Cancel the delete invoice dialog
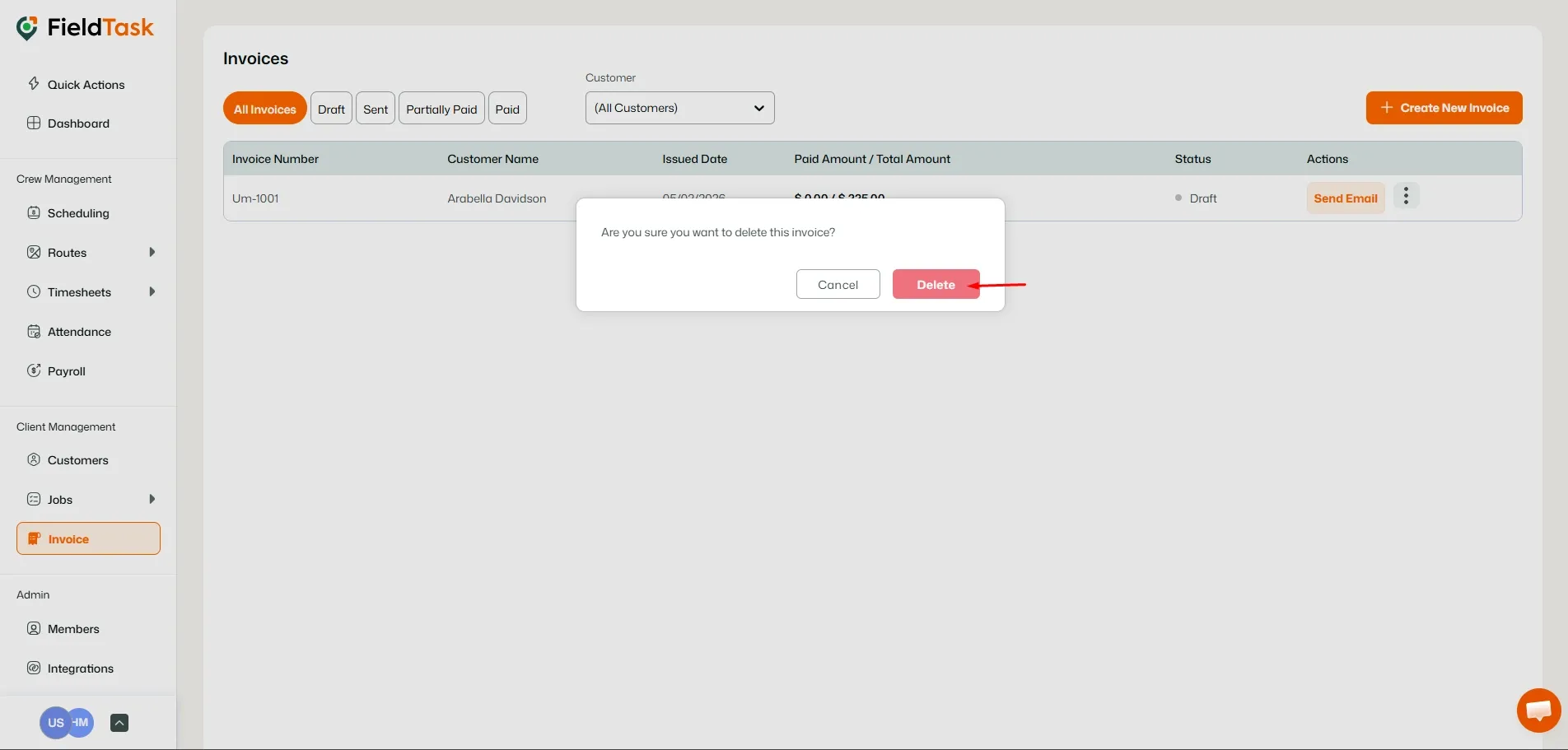The image size is (1568, 750). point(838,283)
